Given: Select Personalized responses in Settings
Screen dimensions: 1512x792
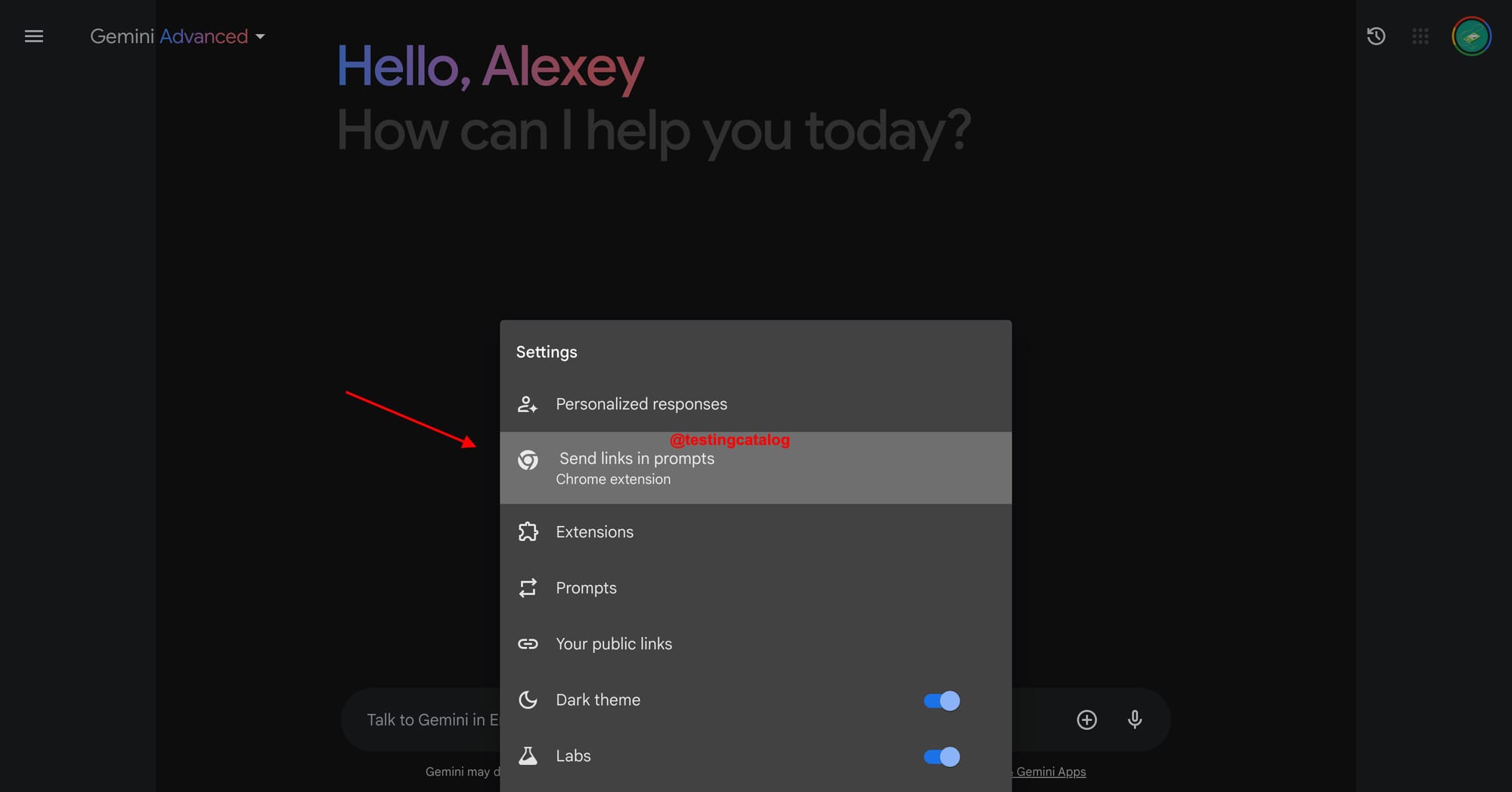Looking at the screenshot, I should tap(641, 404).
